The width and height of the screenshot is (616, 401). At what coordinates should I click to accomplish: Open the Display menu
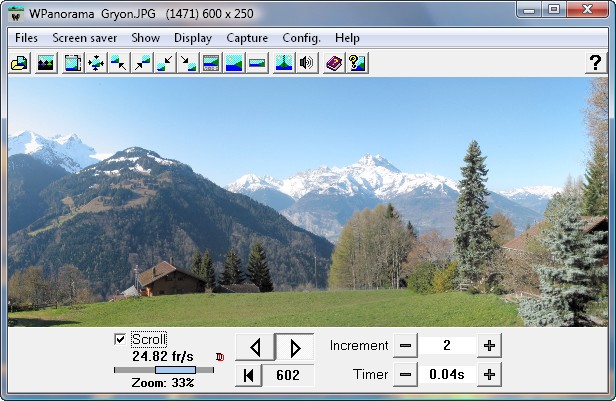193,38
